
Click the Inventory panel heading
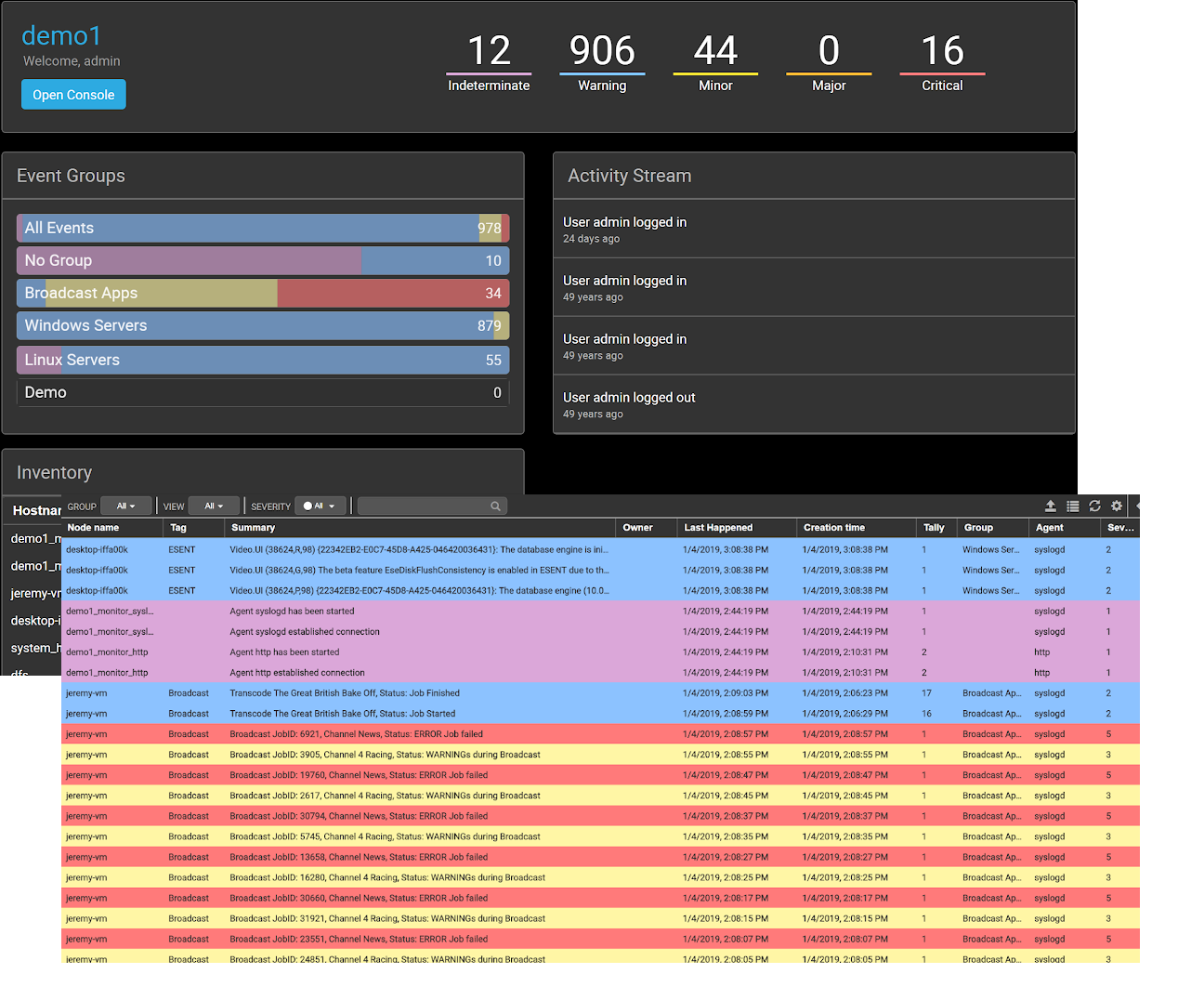[x=54, y=472]
